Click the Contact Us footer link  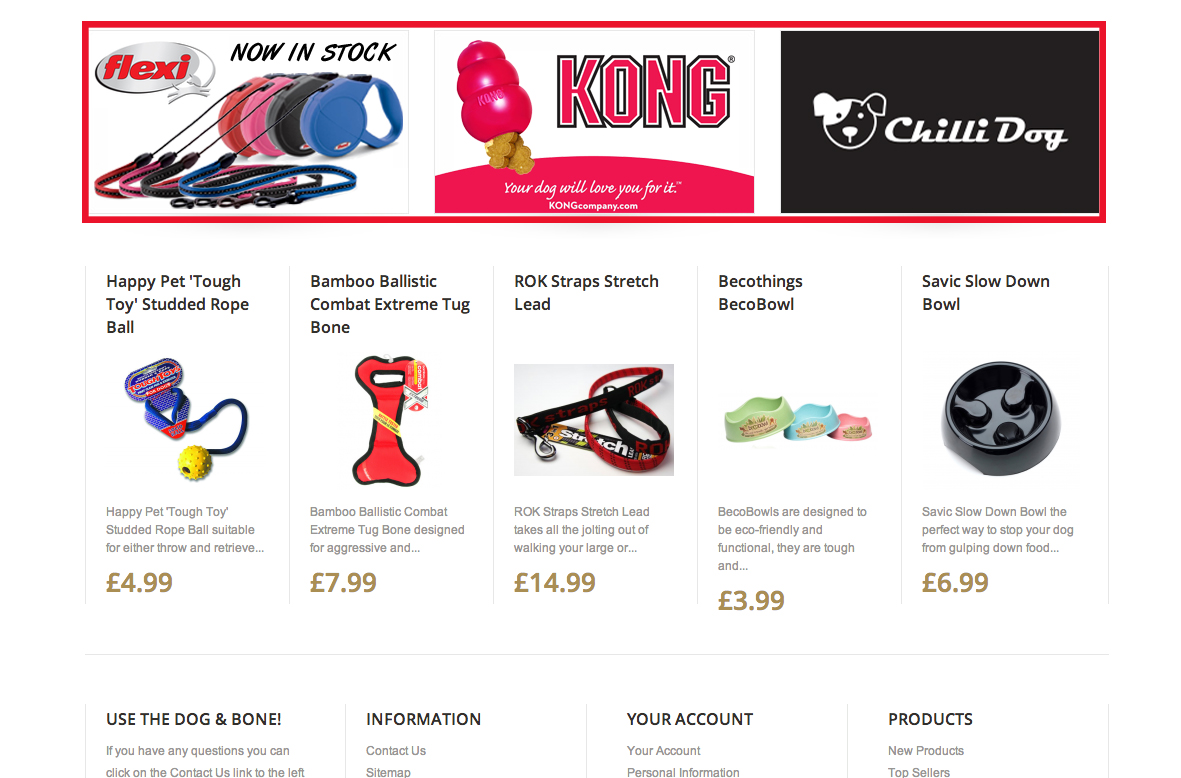pos(396,751)
